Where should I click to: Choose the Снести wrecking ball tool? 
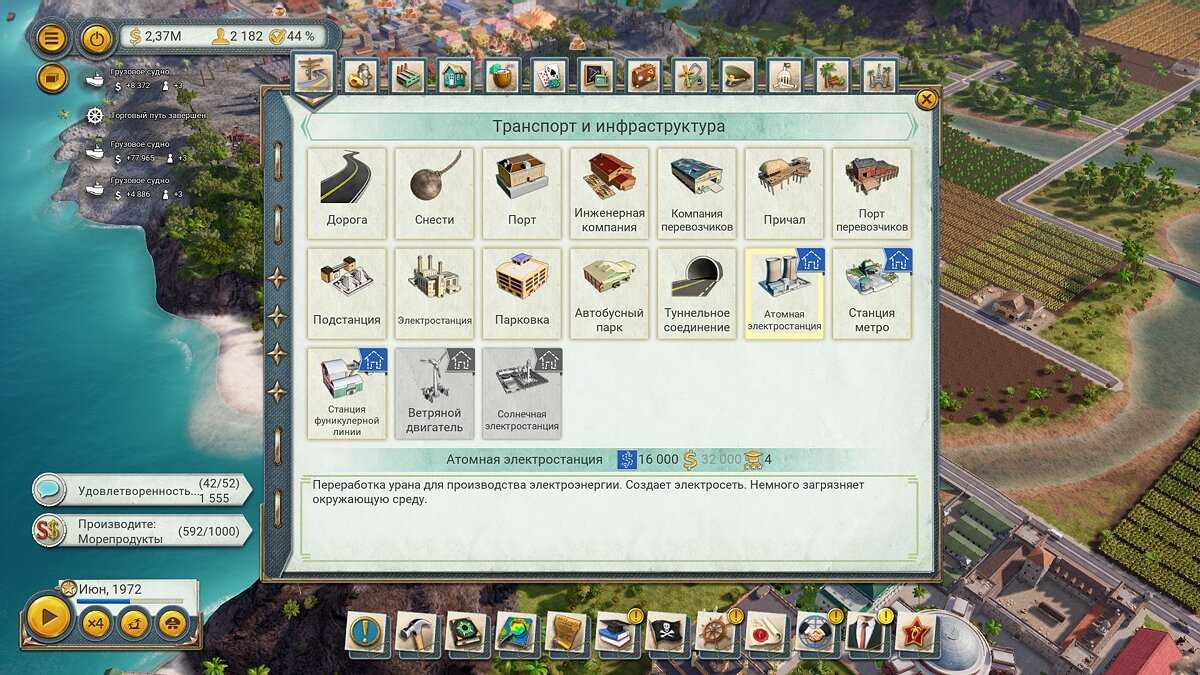[x=434, y=192]
